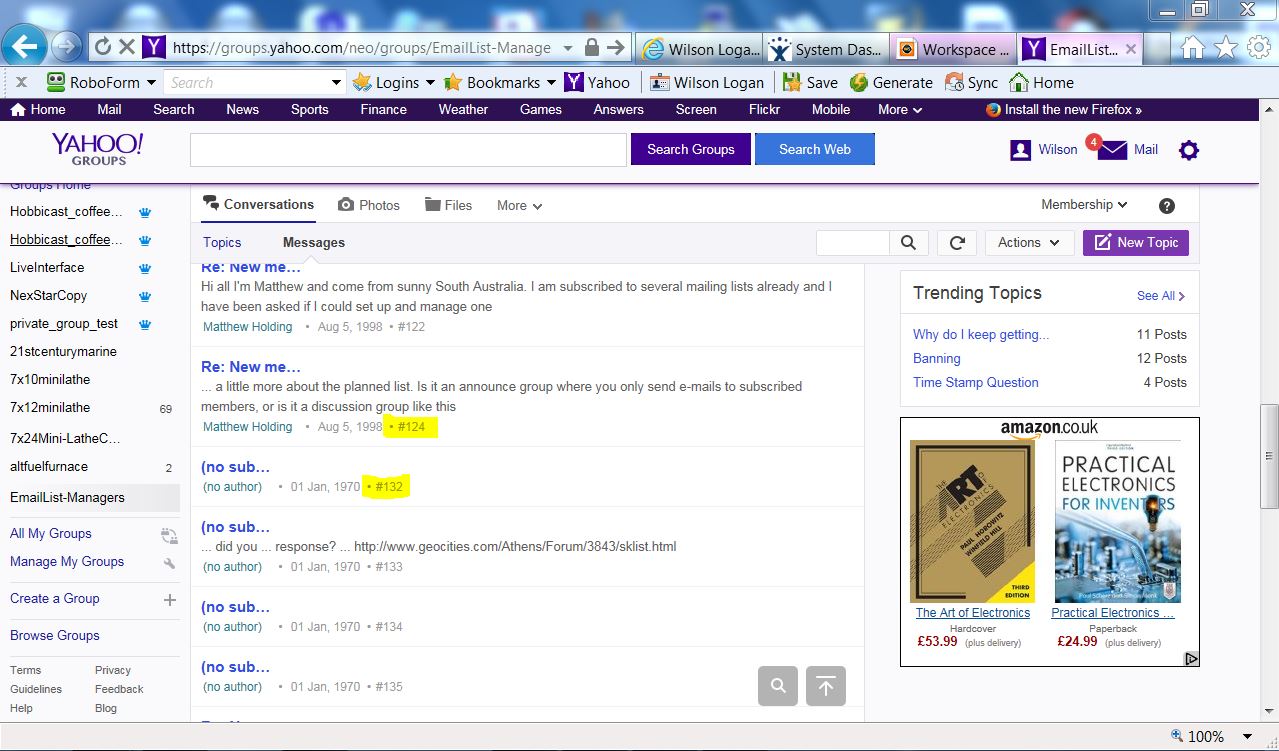The width and height of the screenshot is (1279, 751).
Task: Click the browser address bar URL
Action: 361,48
